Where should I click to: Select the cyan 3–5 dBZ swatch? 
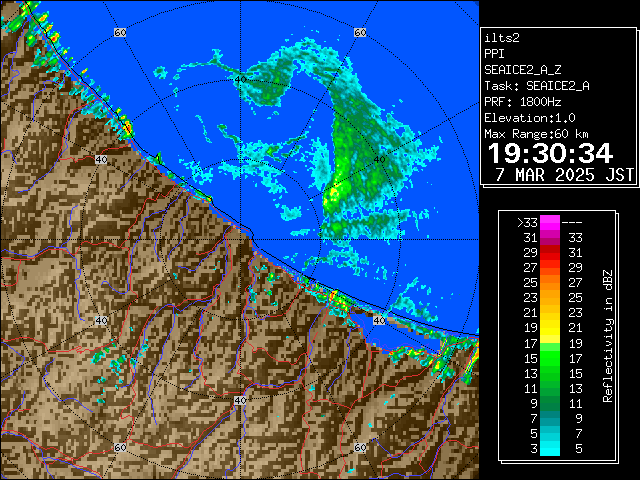coord(550,448)
